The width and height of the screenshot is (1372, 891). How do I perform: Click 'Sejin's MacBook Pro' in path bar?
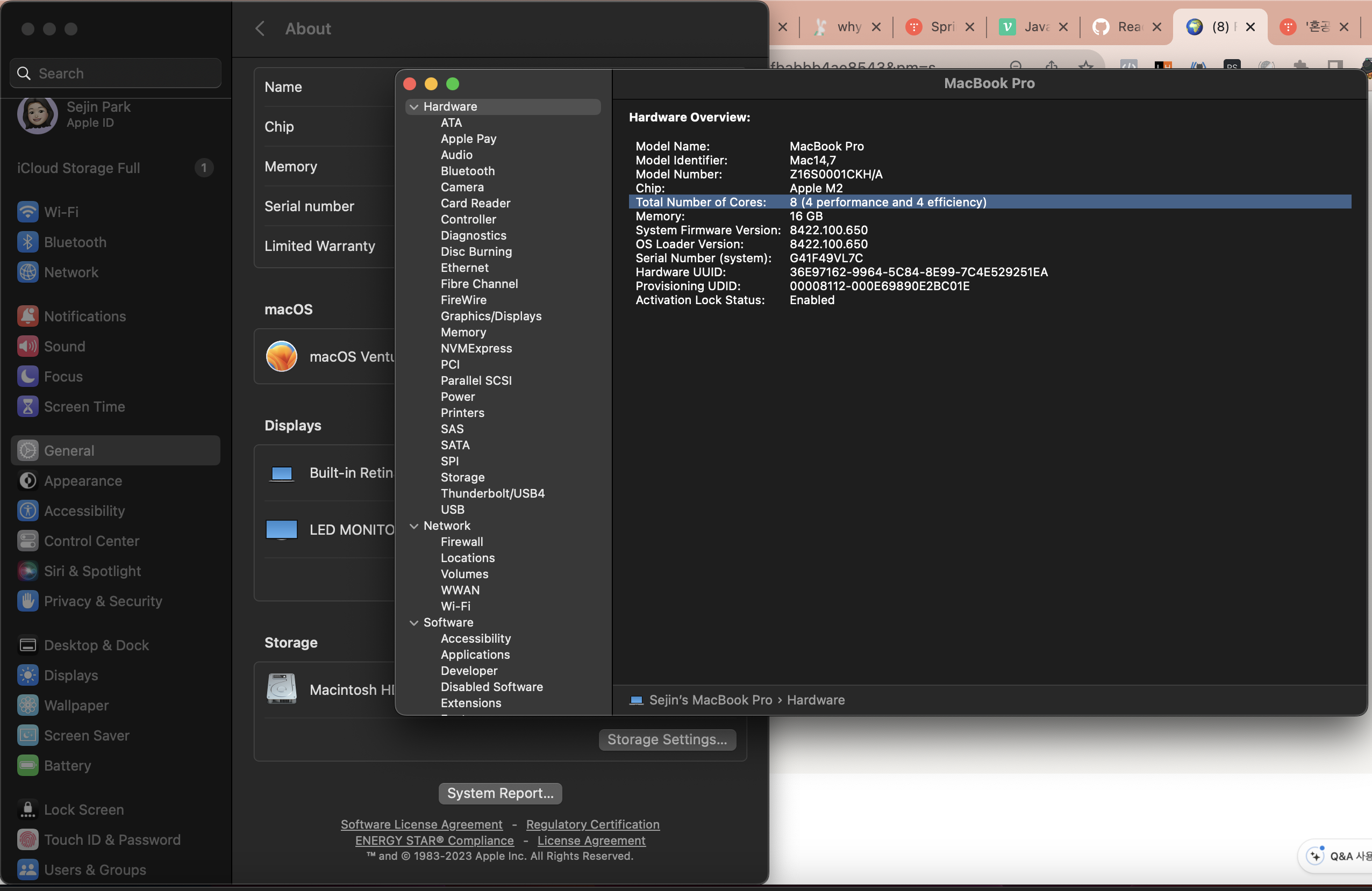coord(710,700)
